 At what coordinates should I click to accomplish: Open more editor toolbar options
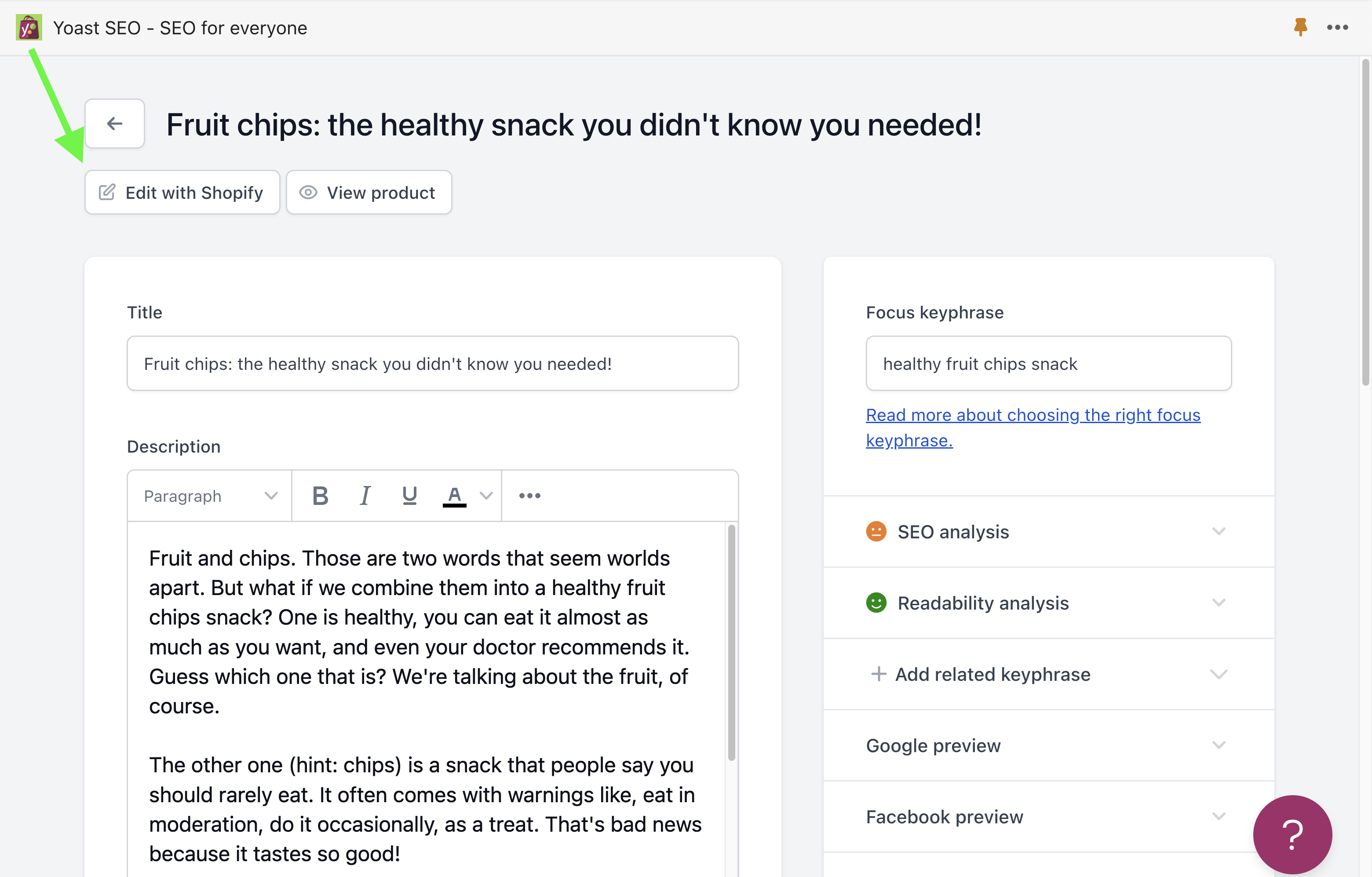point(529,496)
